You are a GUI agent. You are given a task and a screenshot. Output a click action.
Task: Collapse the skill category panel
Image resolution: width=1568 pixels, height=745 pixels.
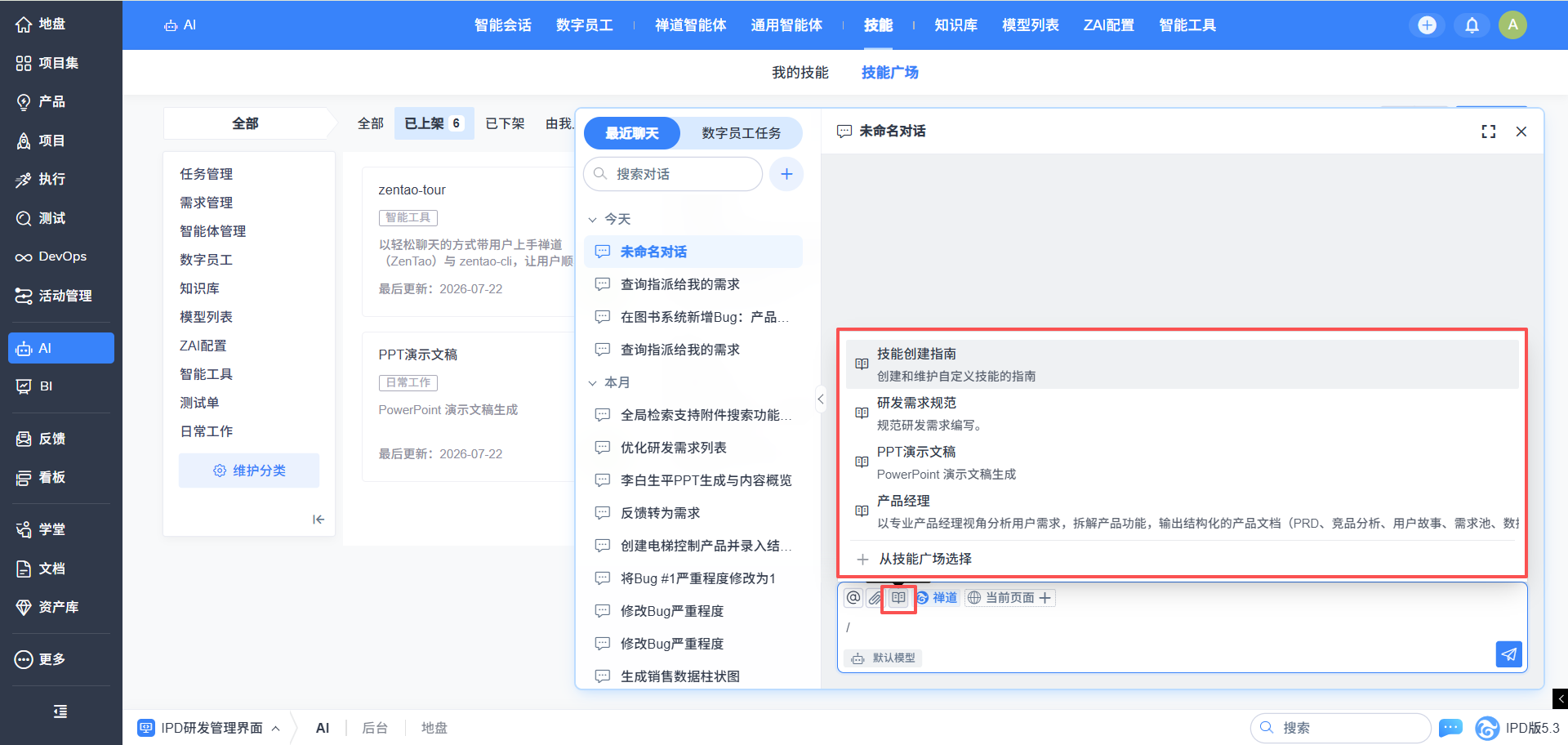318,520
